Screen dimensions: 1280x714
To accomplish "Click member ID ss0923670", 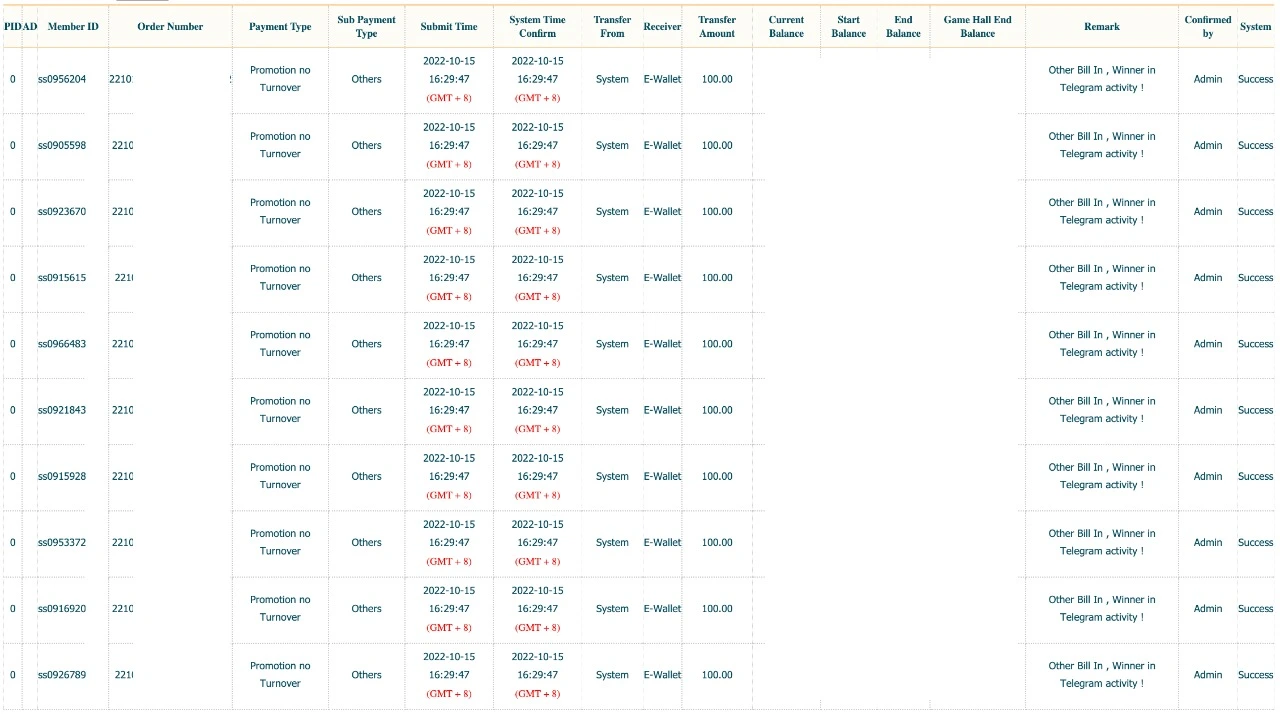I will [62, 211].
